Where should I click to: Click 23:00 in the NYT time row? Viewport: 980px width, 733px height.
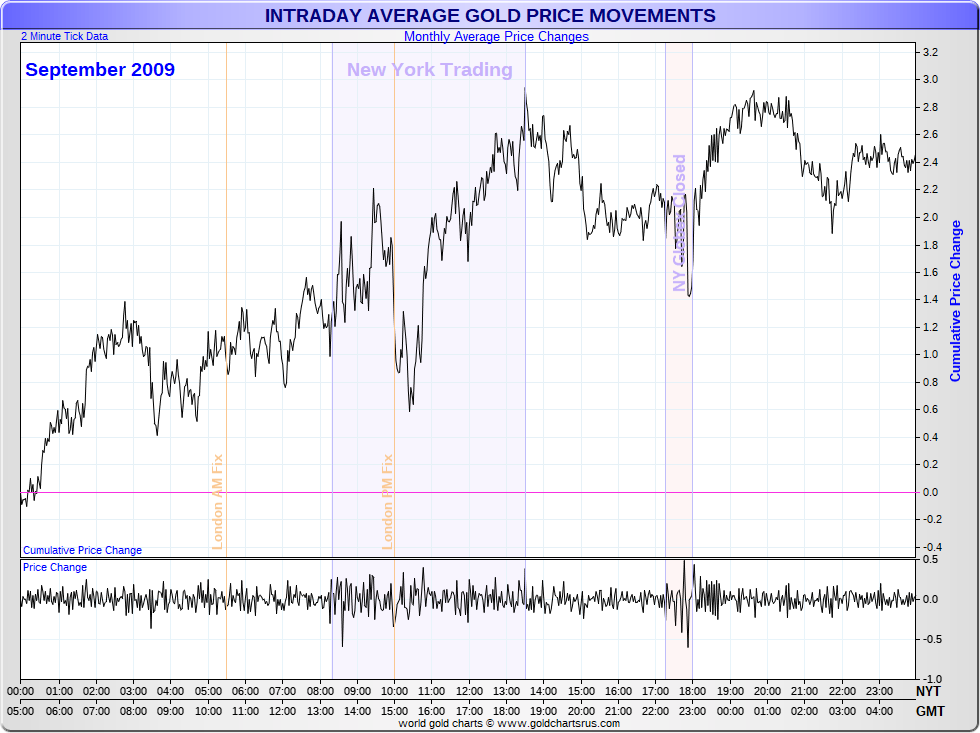click(879, 691)
